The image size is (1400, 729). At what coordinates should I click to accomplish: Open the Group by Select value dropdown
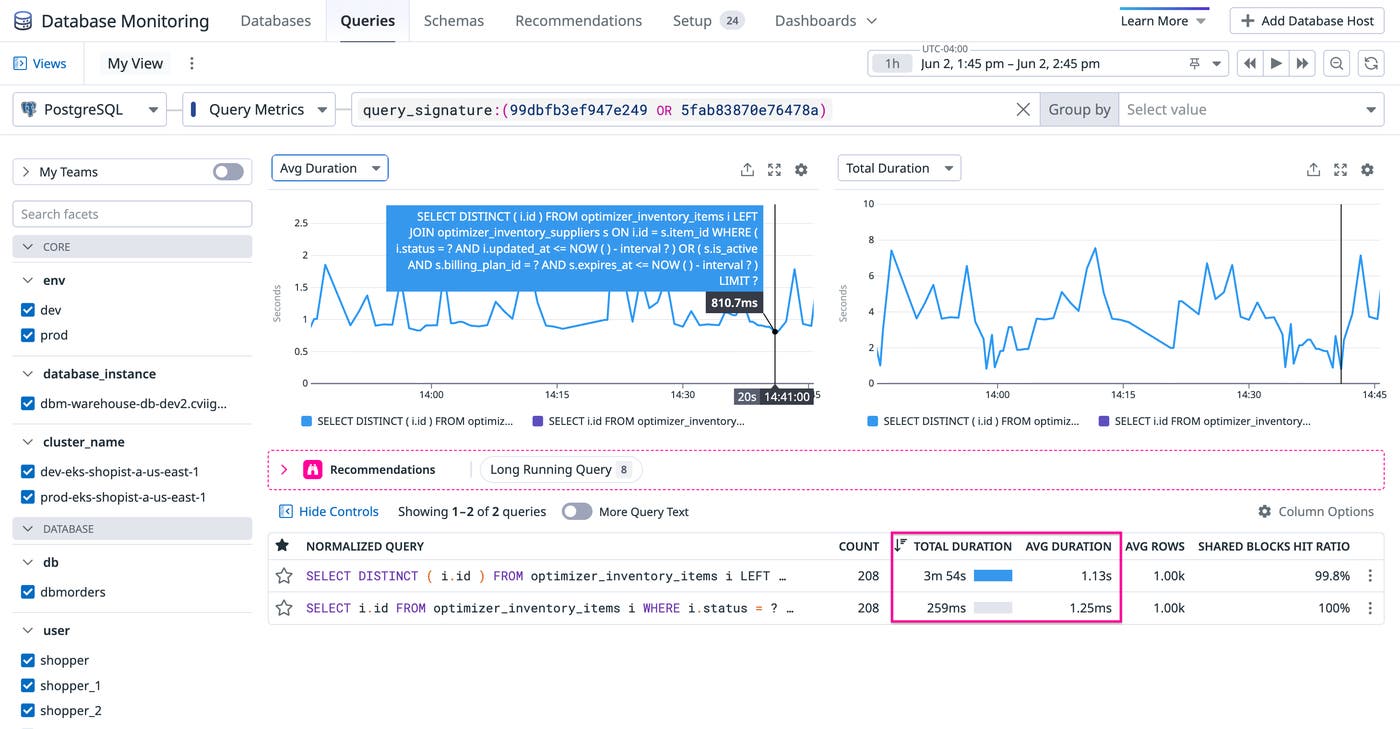click(x=1251, y=110)
